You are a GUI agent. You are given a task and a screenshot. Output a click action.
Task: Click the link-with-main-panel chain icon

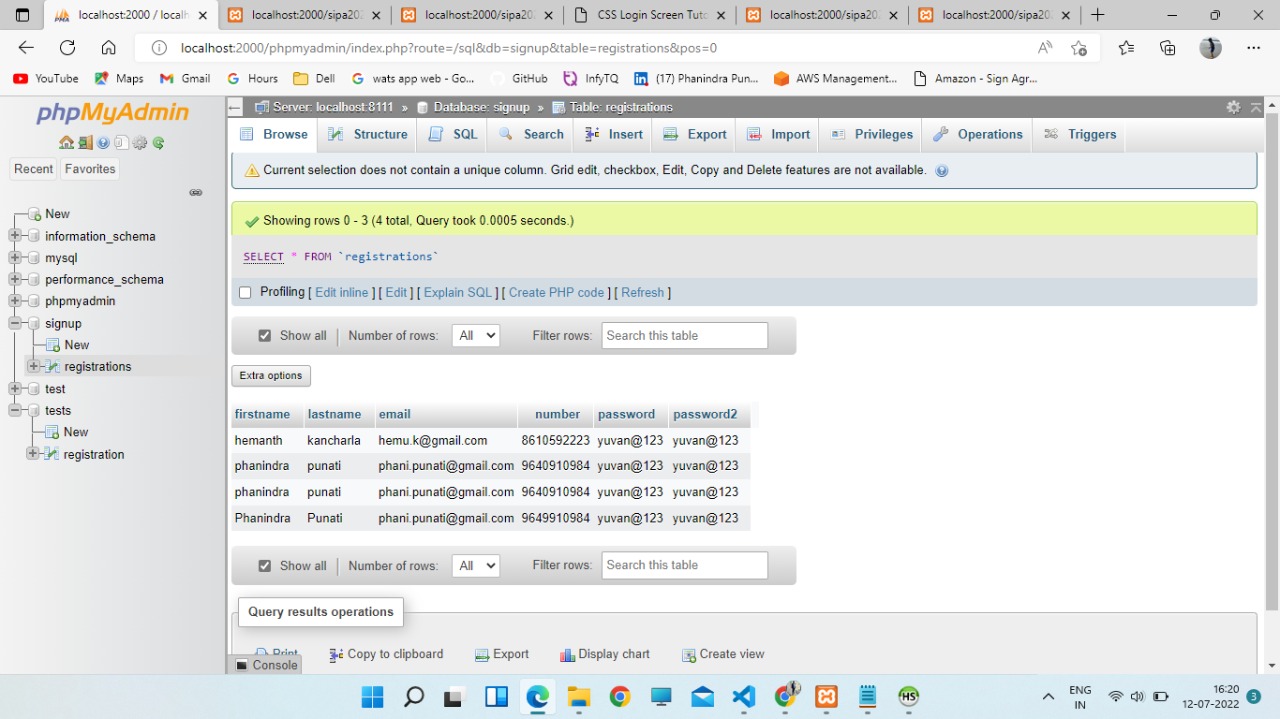pos(196,192)
